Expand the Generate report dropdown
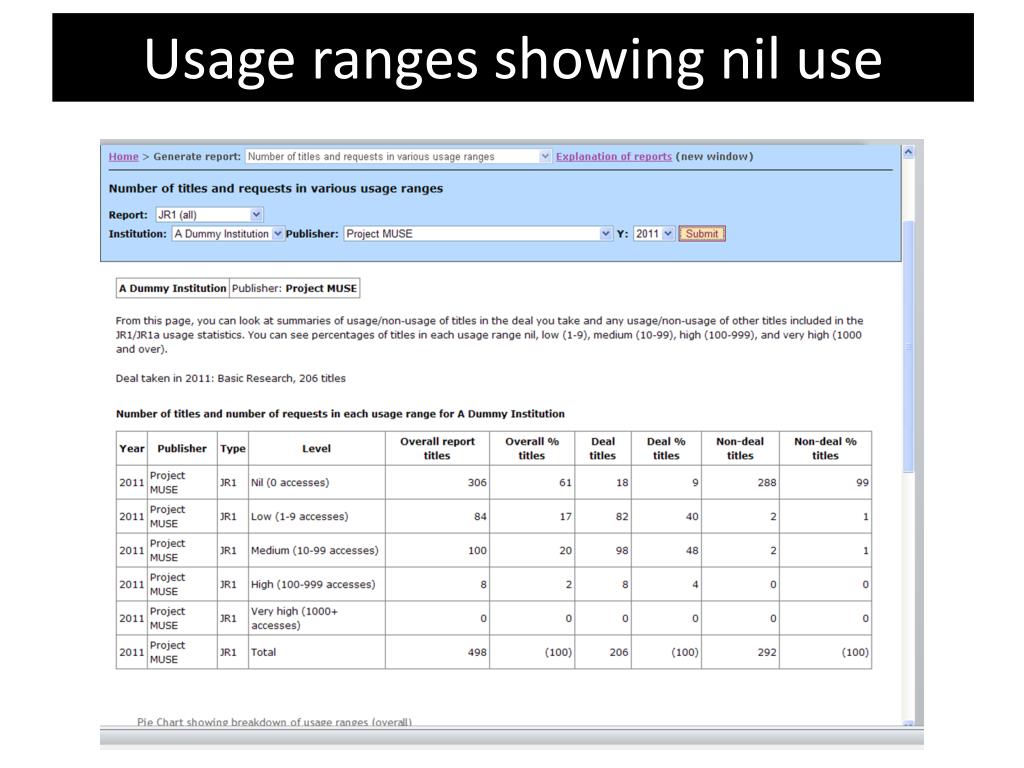 (x=398, y=157)
